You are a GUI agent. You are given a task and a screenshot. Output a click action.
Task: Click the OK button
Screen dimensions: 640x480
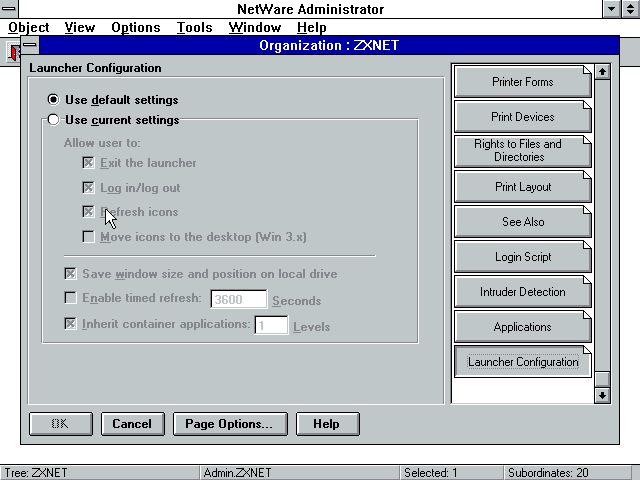pyautogui.click(x=61, y=424)
